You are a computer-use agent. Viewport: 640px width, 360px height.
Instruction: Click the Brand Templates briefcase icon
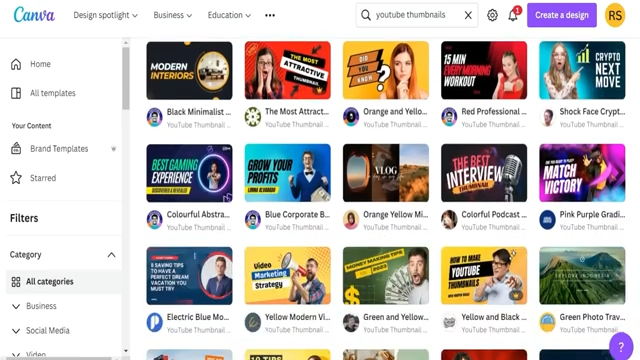click(16, 148)
